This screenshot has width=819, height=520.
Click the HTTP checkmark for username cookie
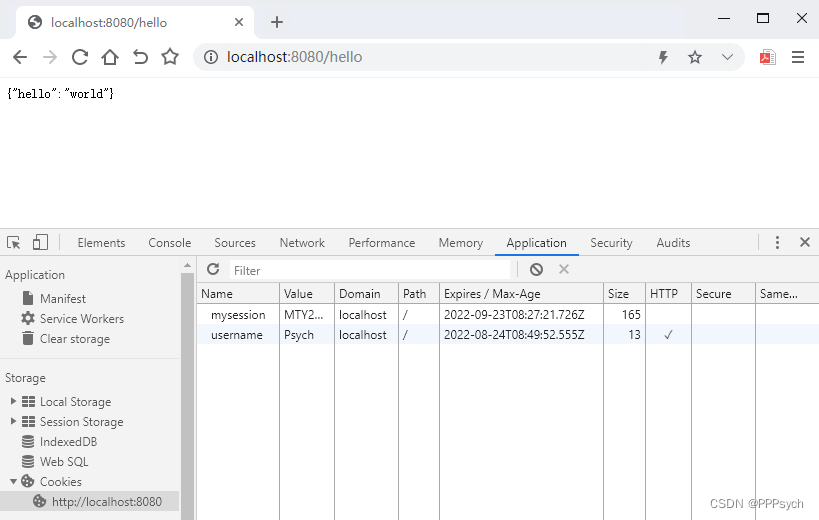[x=668, y=335]
